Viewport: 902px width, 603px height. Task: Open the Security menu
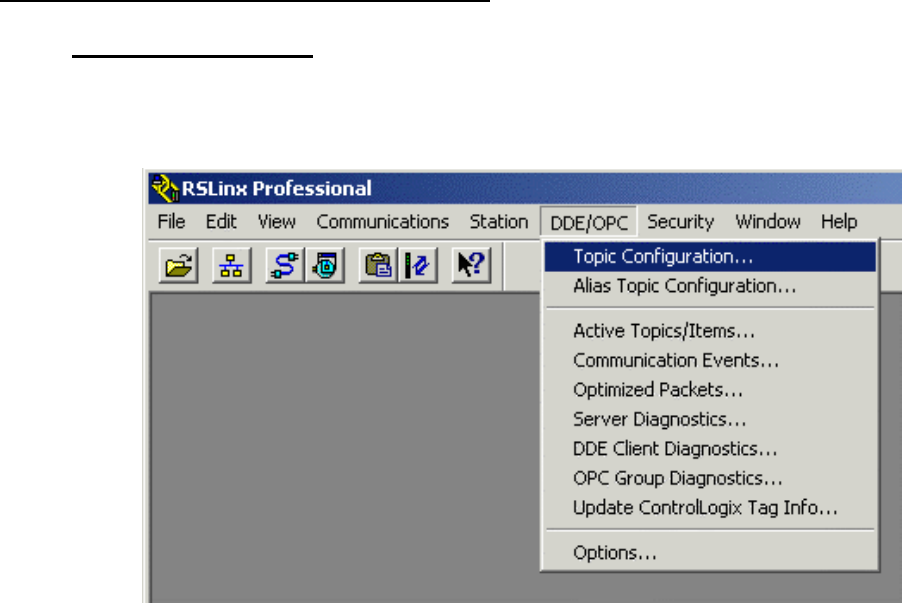(681, 222)
